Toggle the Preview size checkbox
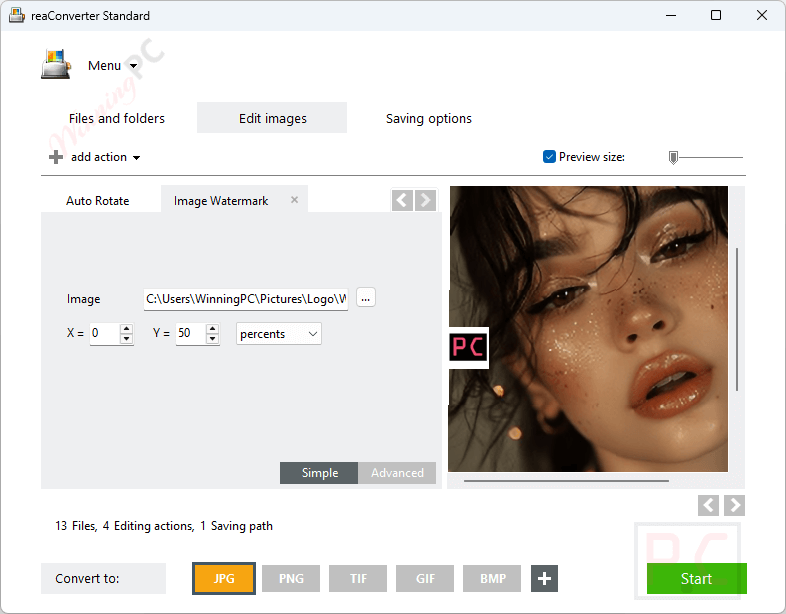Viewport: 786px width, 614px height. pyautogui.click(x=549, y=157)
